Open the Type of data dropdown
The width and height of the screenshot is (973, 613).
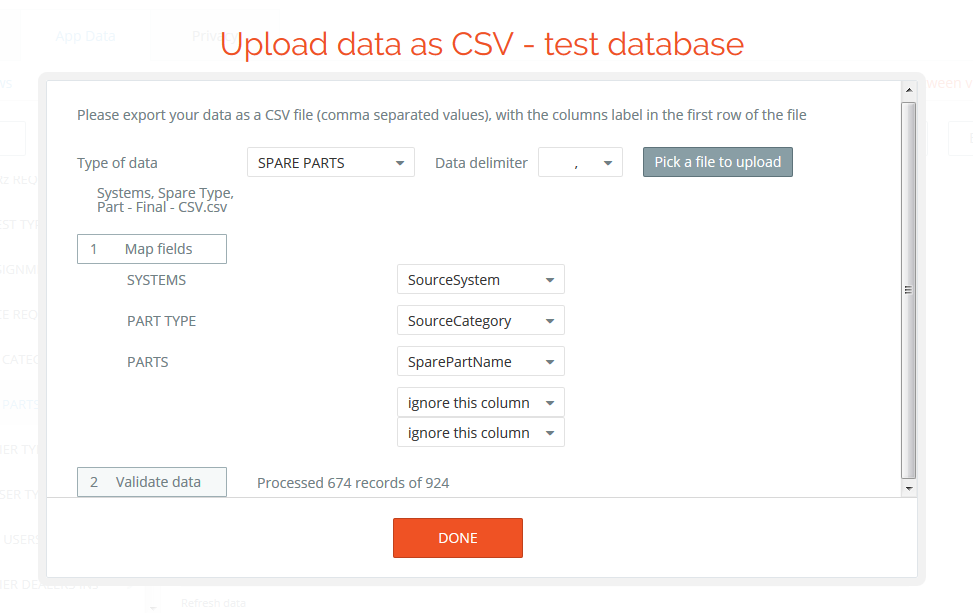click(330, 163)
